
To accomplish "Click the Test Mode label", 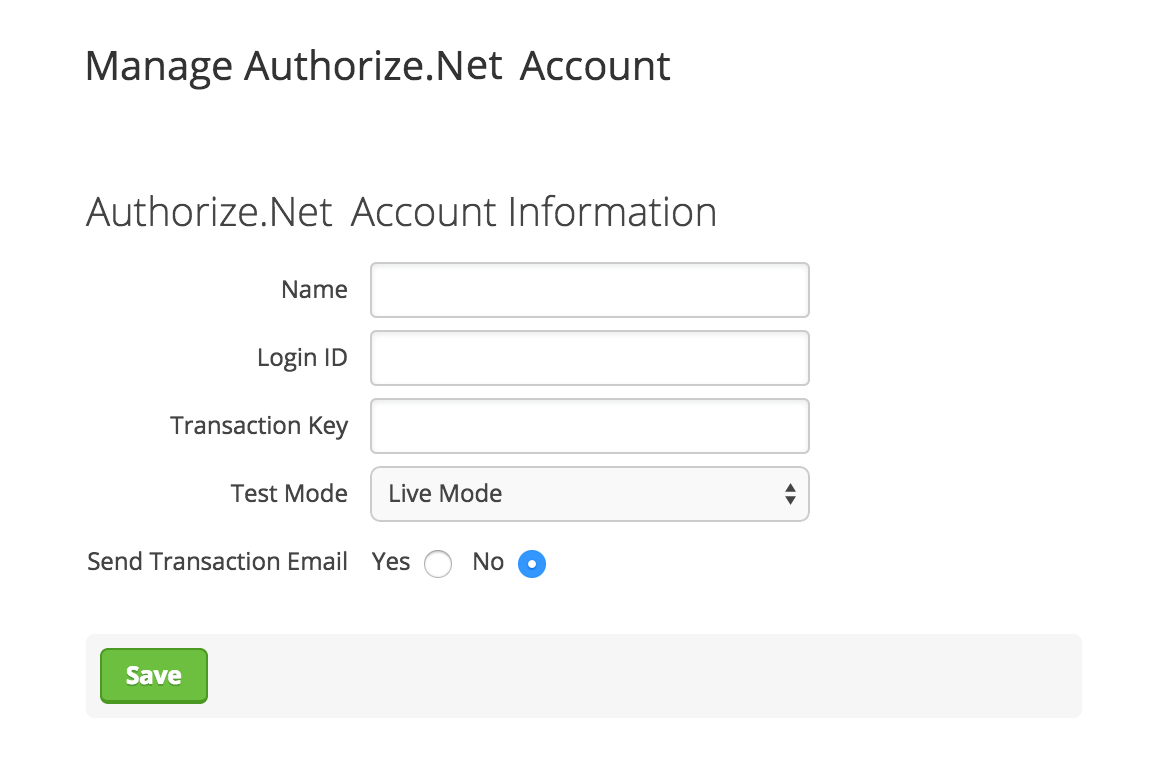I will (289, 493).
